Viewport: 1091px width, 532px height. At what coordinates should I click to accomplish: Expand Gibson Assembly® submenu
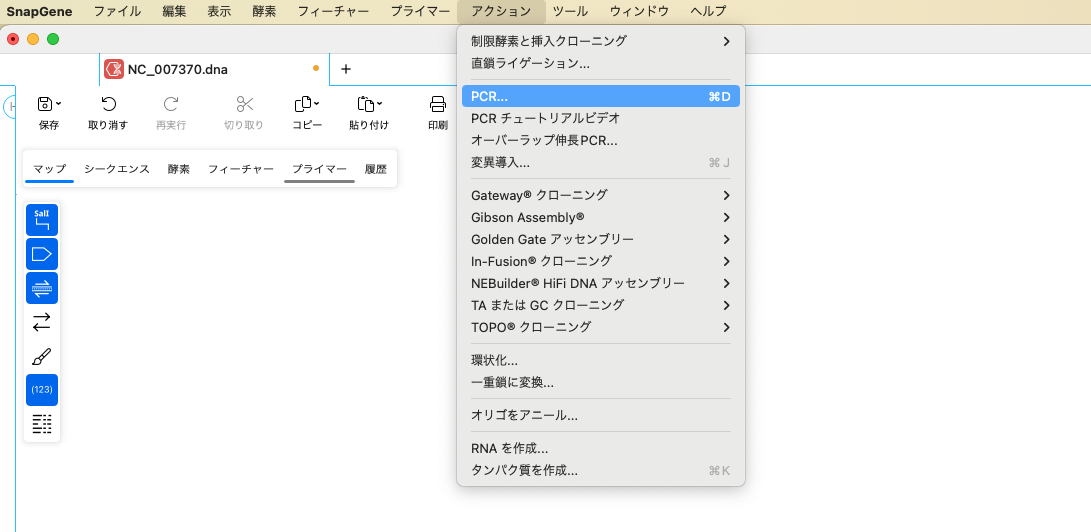[x=600, y=217]
